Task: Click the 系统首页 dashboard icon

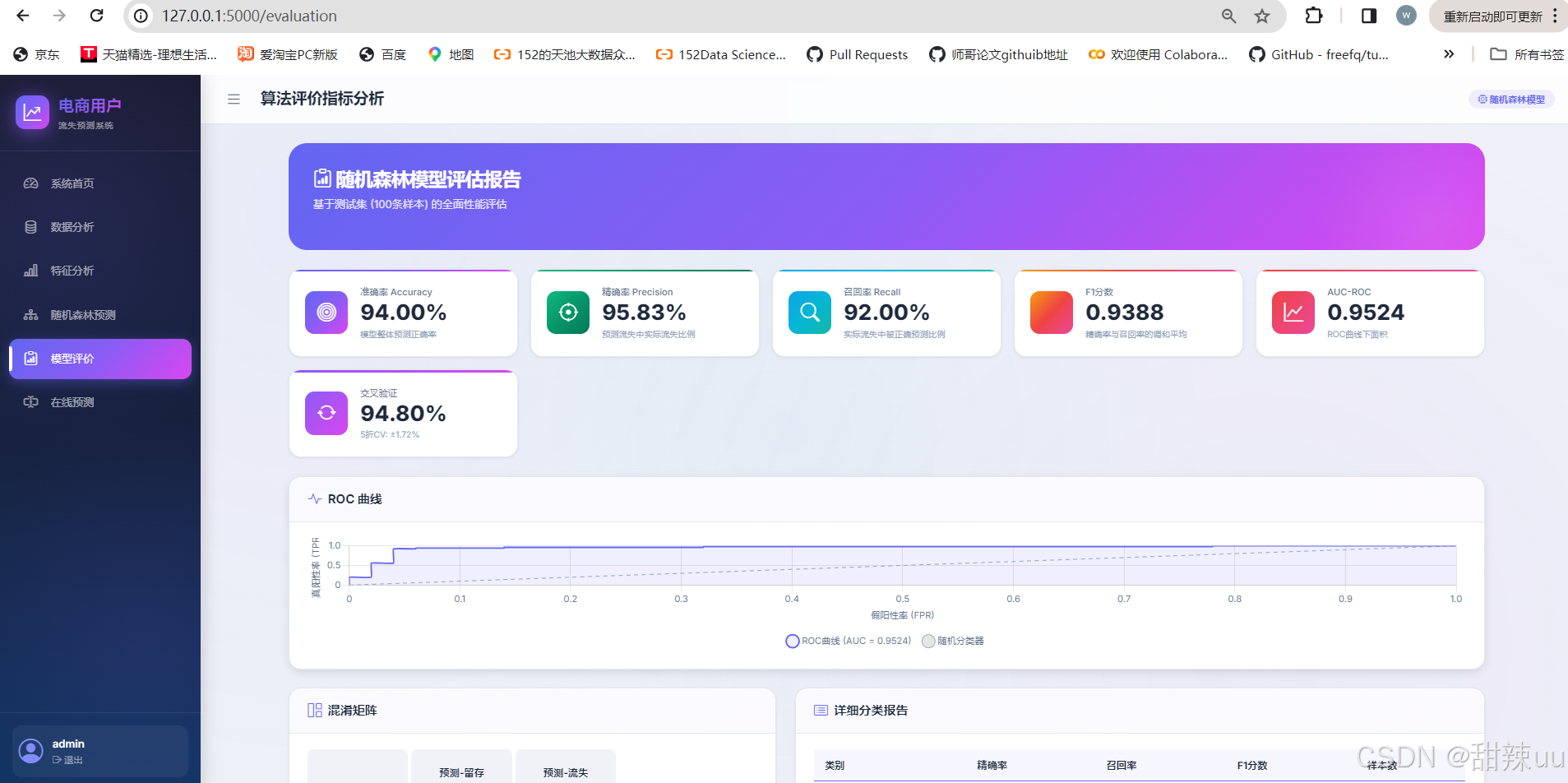Action: [x=30, y=183]
